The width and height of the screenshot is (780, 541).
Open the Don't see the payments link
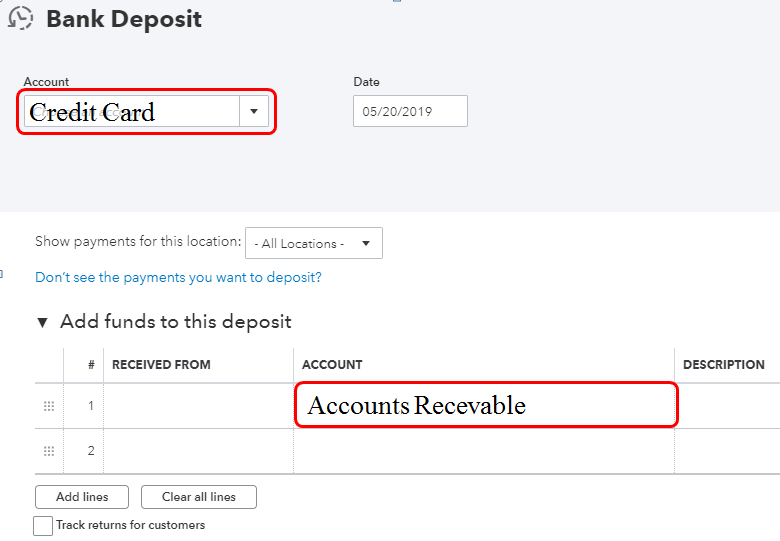[178, 277]
